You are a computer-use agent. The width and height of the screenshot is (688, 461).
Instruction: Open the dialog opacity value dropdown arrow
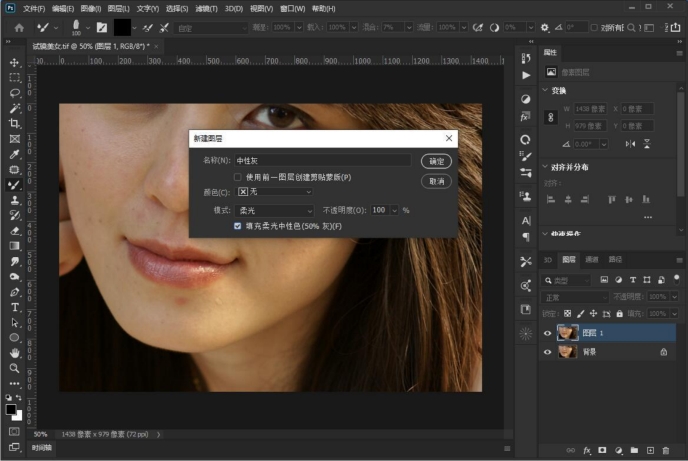(x=394, y=211)
